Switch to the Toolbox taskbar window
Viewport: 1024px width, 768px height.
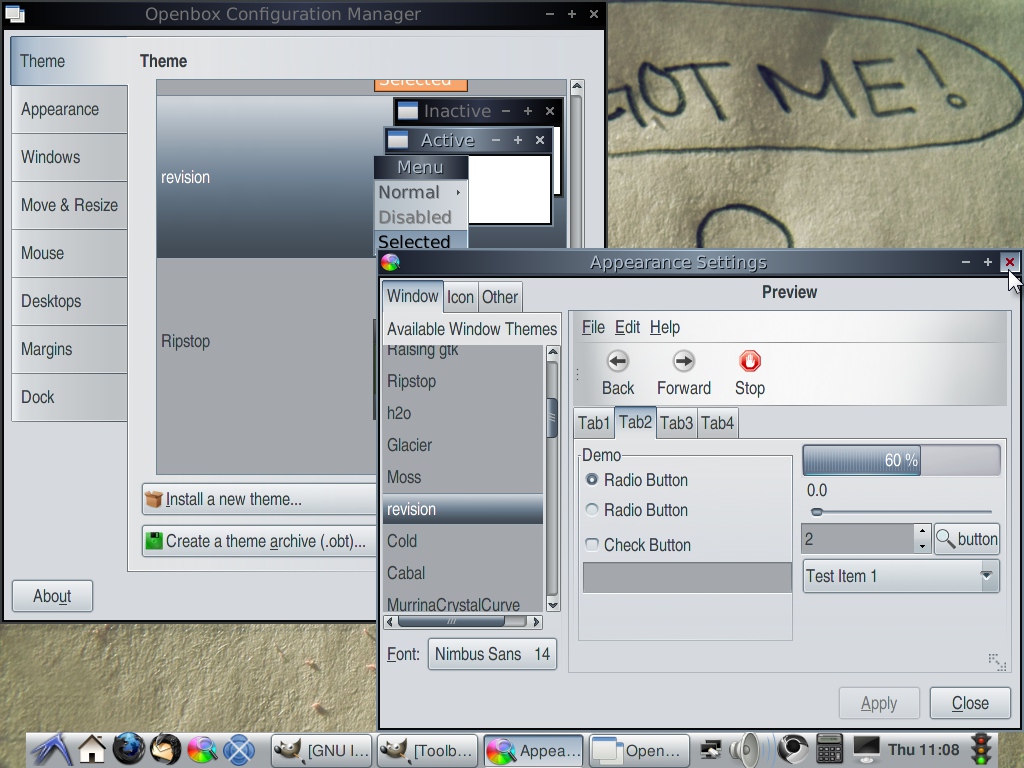coord(427,750)
